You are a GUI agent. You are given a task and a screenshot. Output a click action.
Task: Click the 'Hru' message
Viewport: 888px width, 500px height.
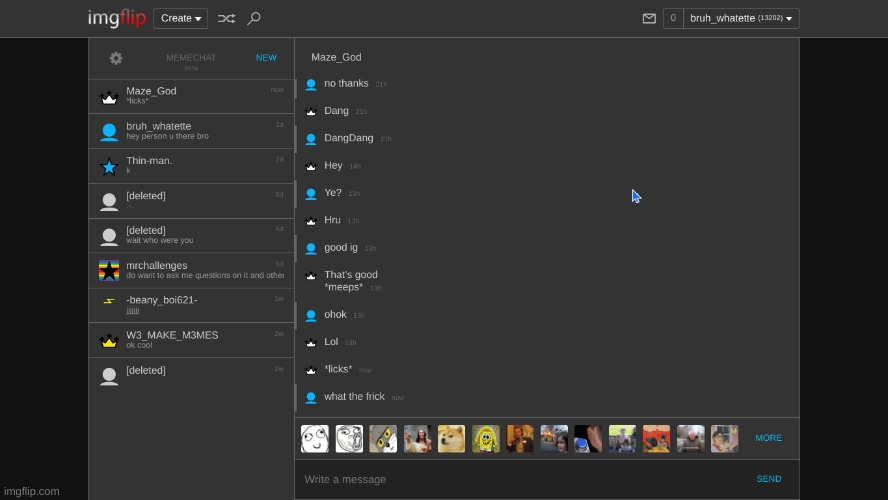332,220
